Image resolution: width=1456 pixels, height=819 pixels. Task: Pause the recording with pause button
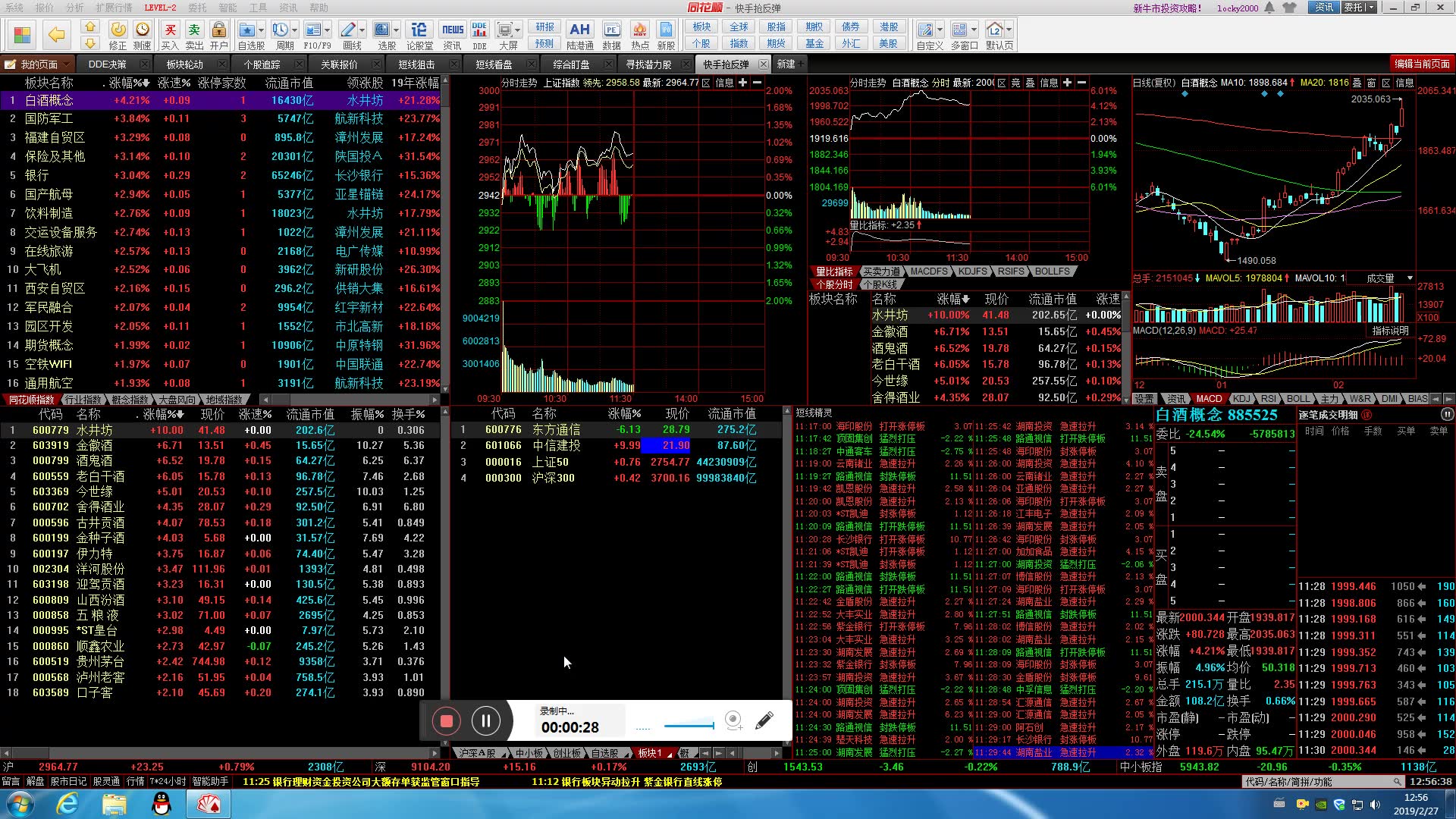point(485,721)
